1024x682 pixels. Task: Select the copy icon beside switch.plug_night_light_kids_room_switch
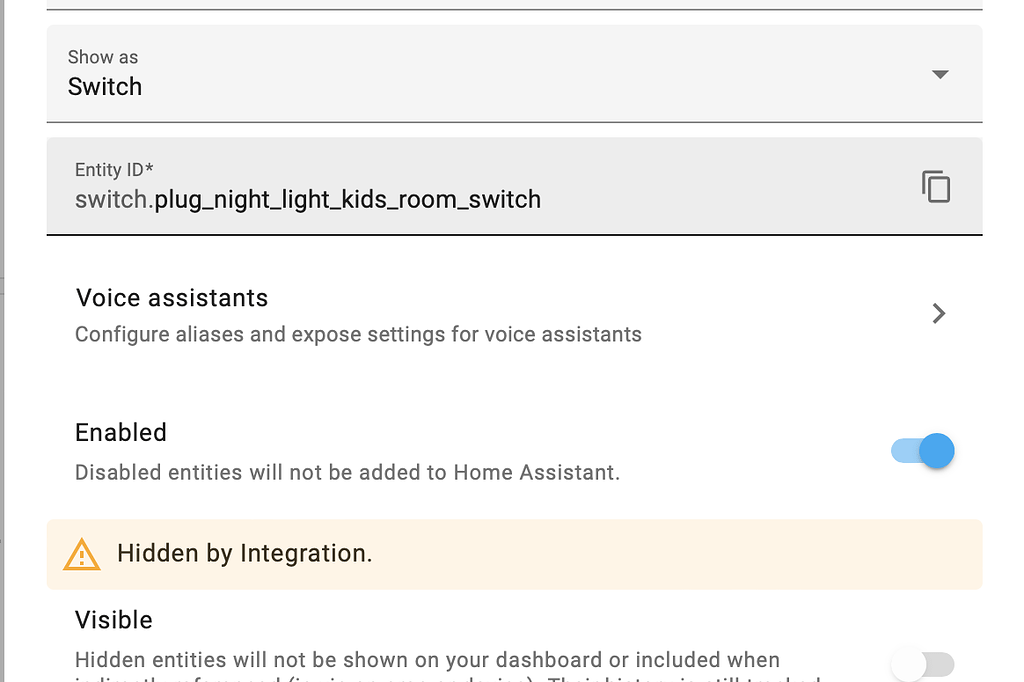click(936, 186)
